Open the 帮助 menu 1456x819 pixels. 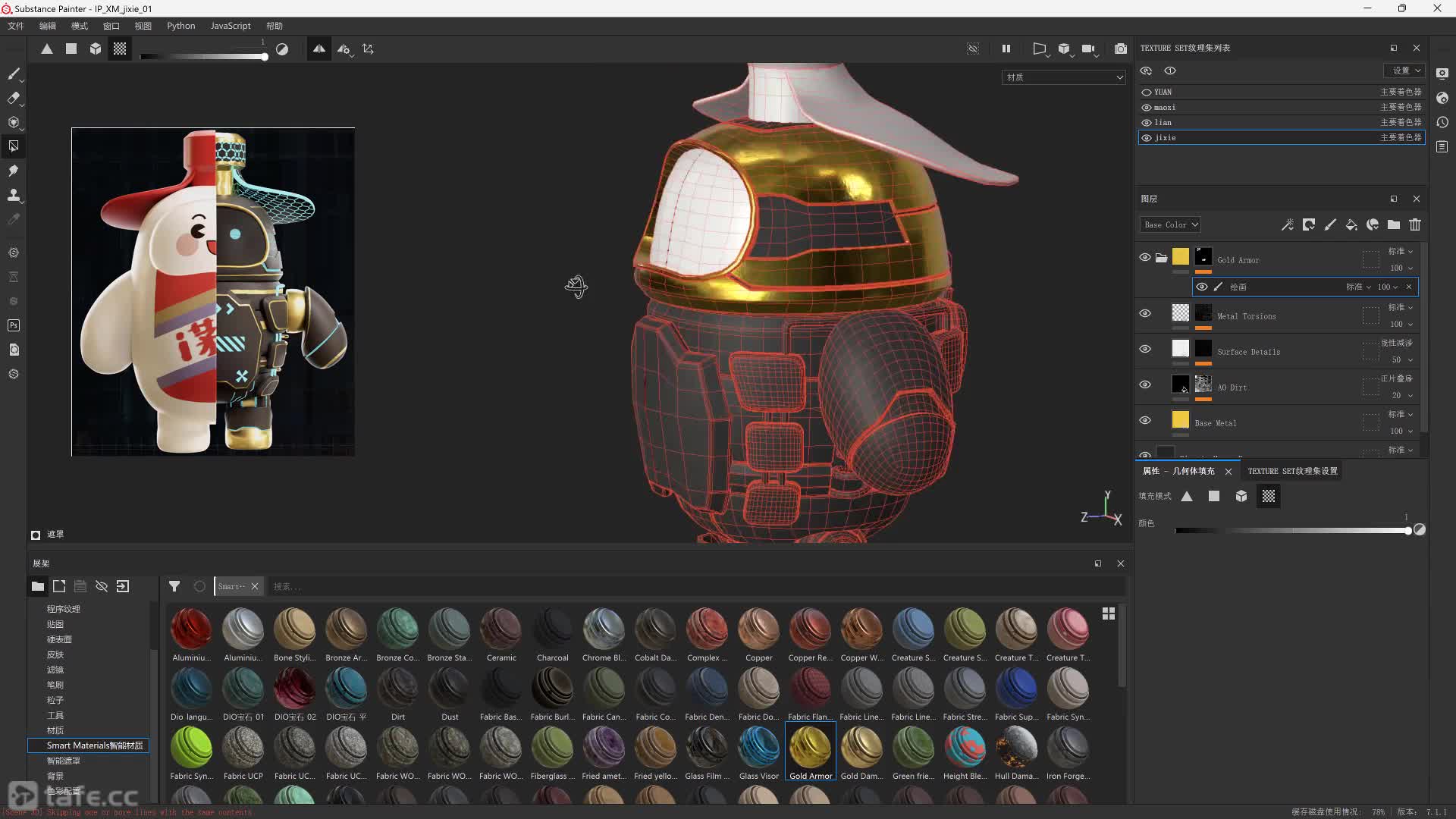[275, 26]
